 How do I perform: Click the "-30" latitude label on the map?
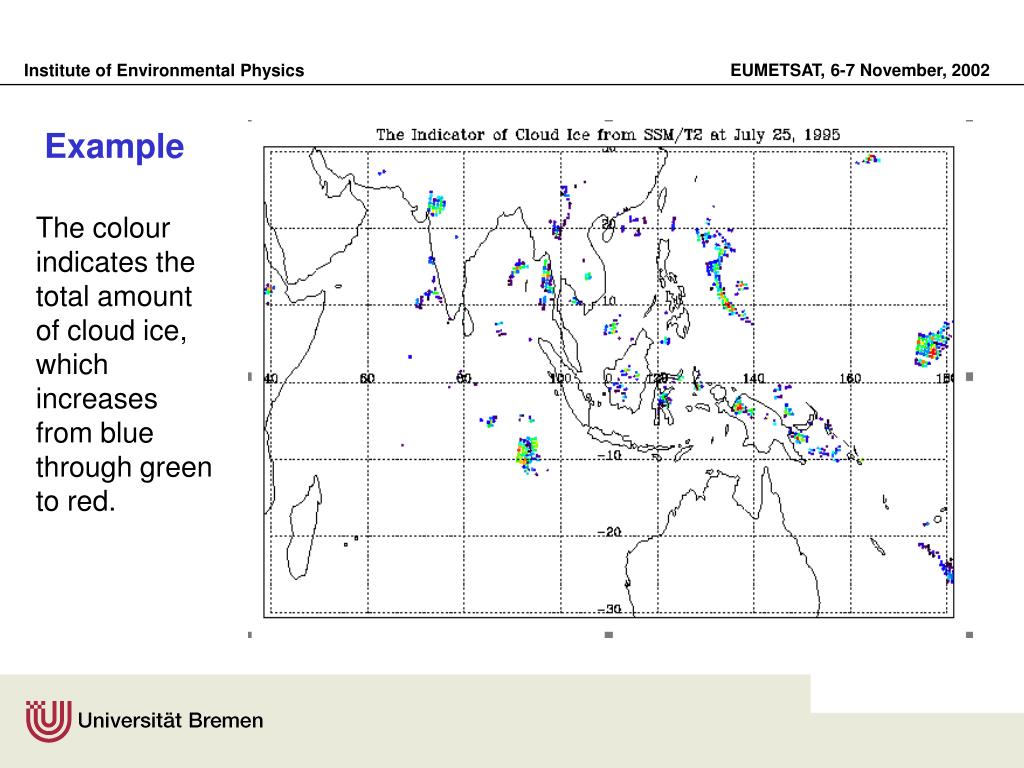(609, 609)
